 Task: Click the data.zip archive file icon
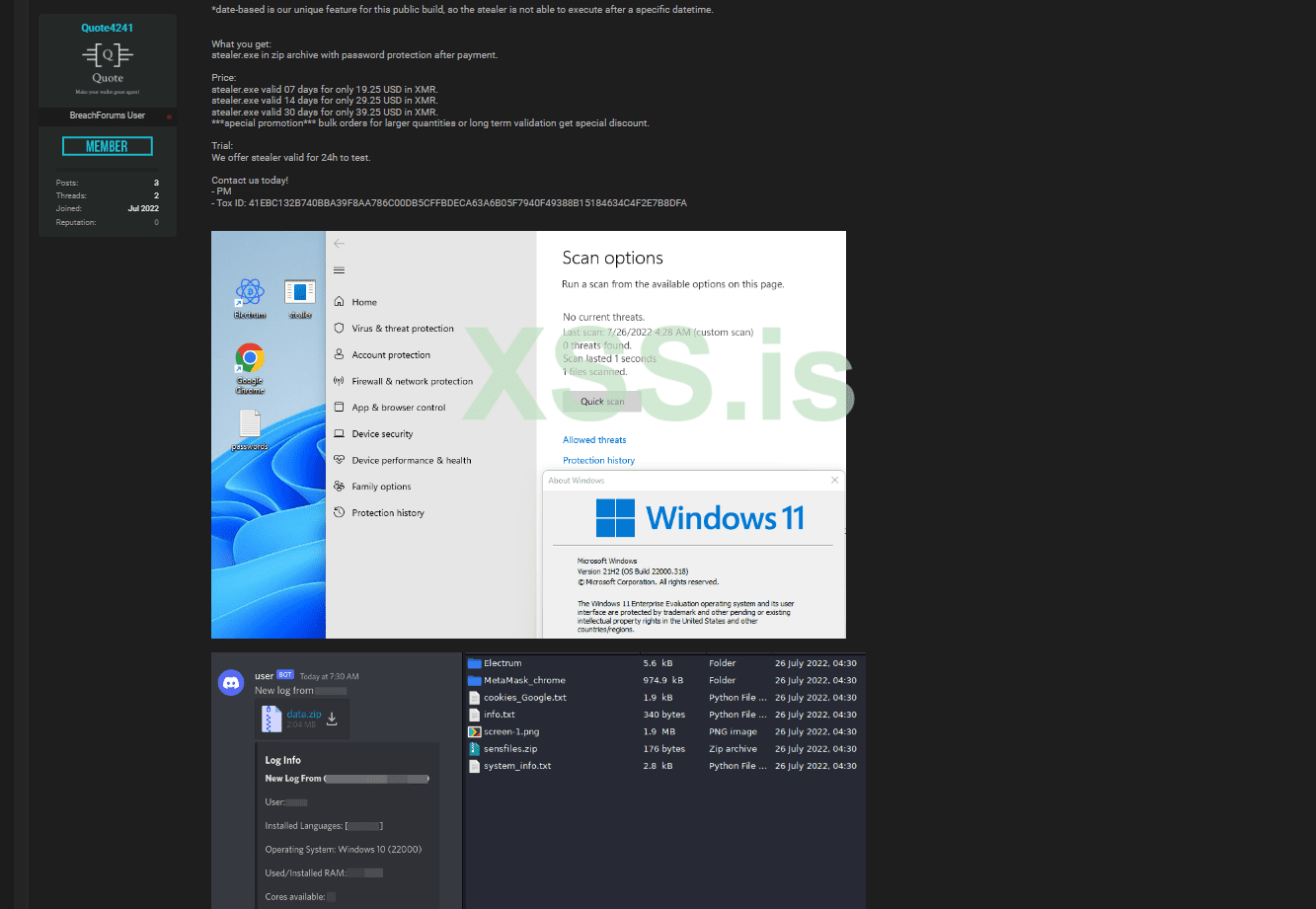pos(272,720)
